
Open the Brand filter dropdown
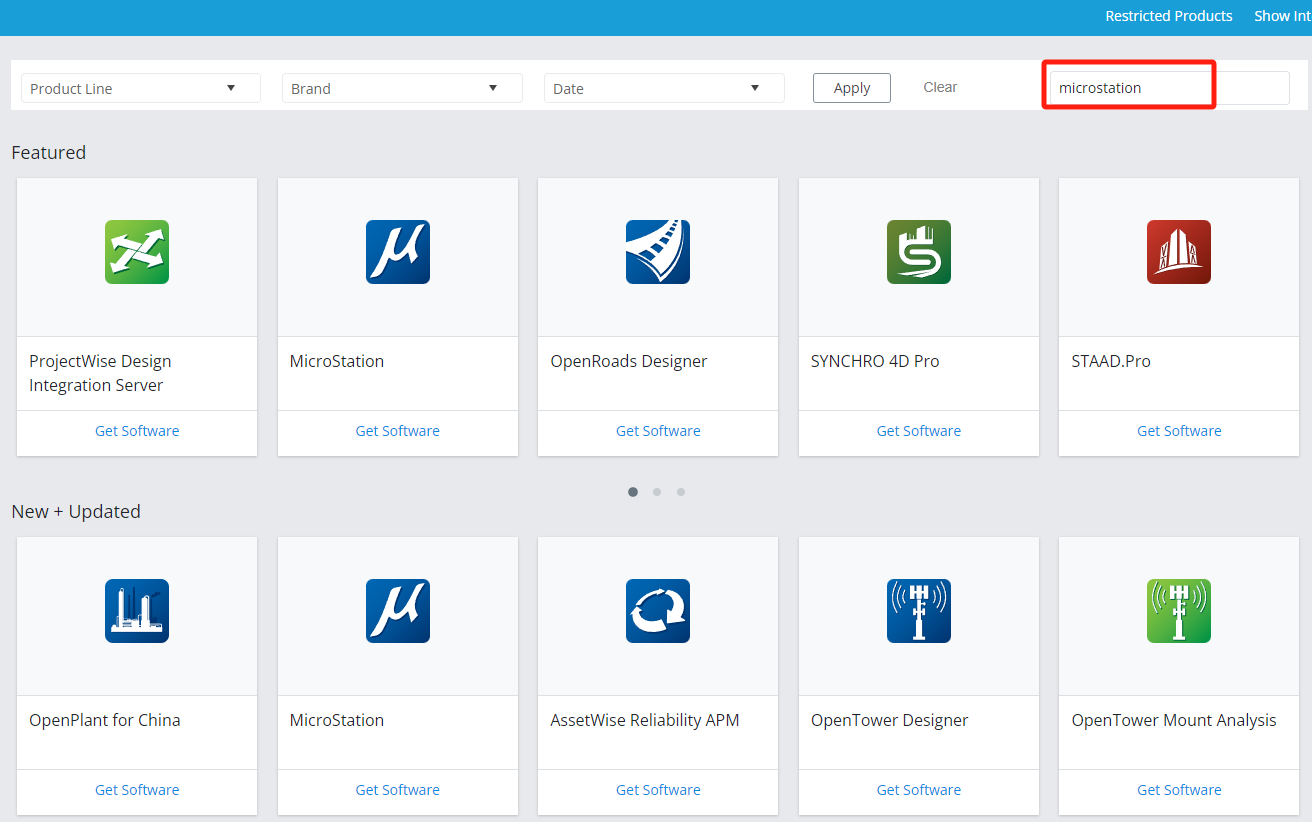pos(402,88)
